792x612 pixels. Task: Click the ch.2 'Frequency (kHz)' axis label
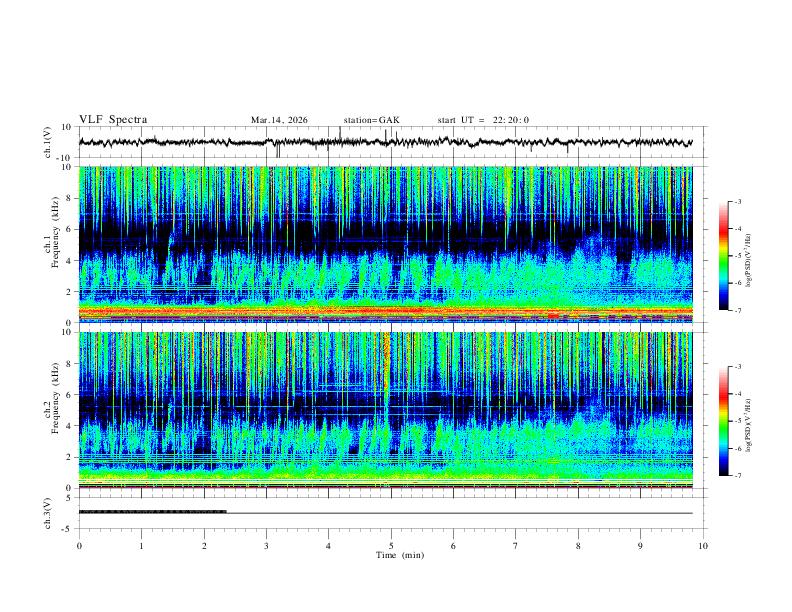(x=56, y=398)
